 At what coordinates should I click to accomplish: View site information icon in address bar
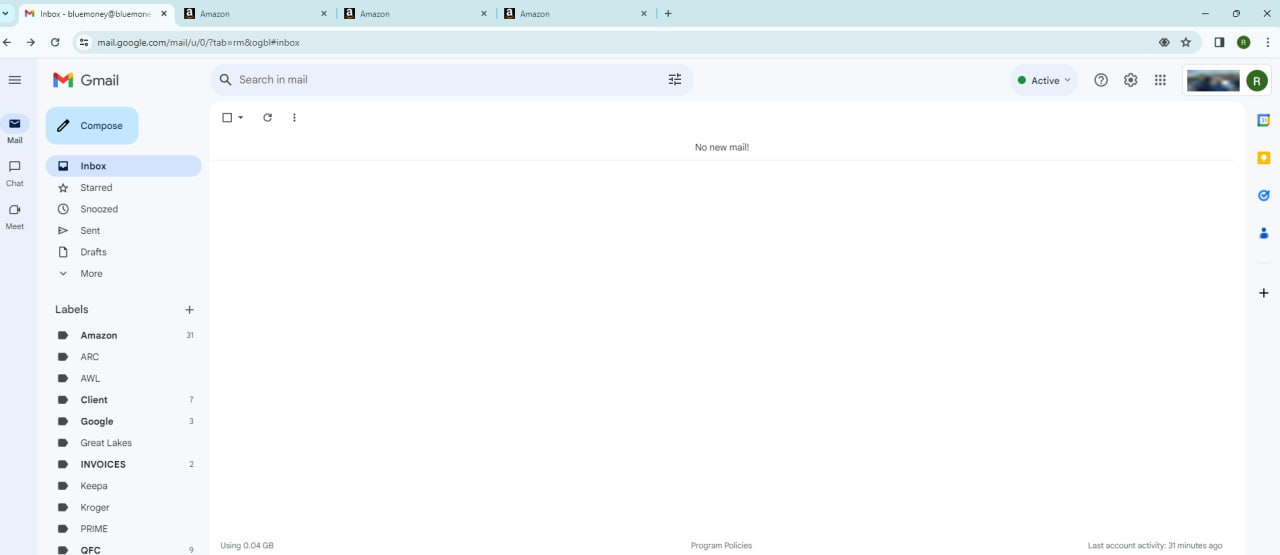pyautogui.click(x=84, y=42)
